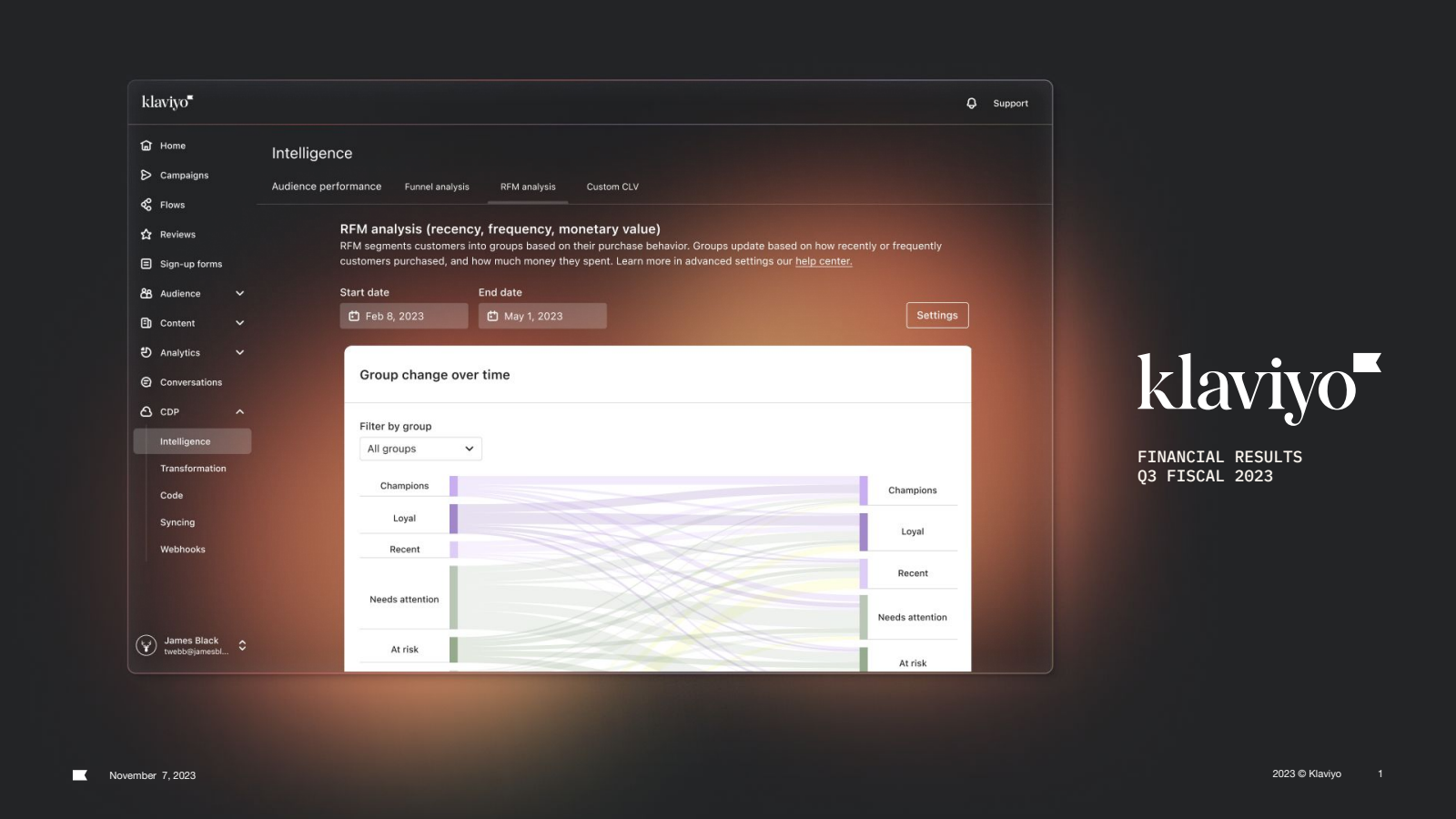Click the left Needs attention segment bar
This screenshot has height=819, width=1456.
click(453, 597)
